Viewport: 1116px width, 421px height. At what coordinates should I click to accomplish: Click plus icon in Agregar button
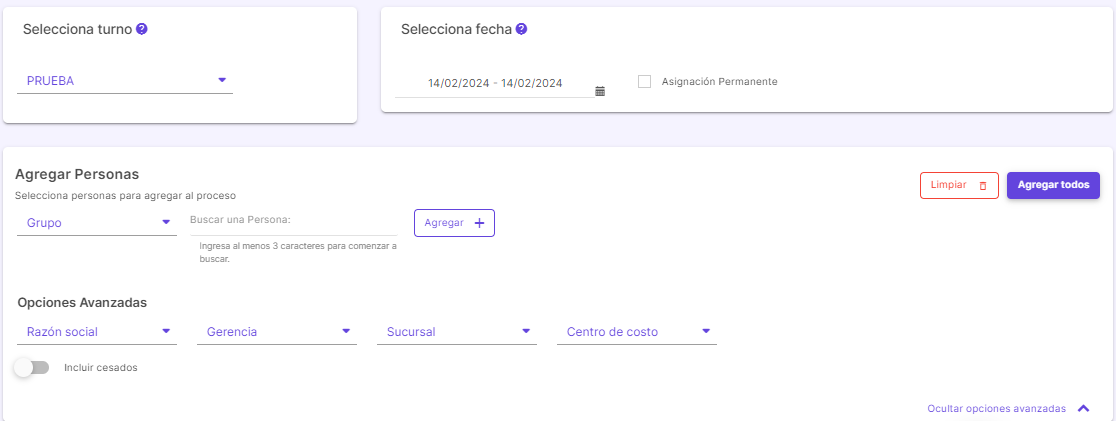click(x=479, y=223)
